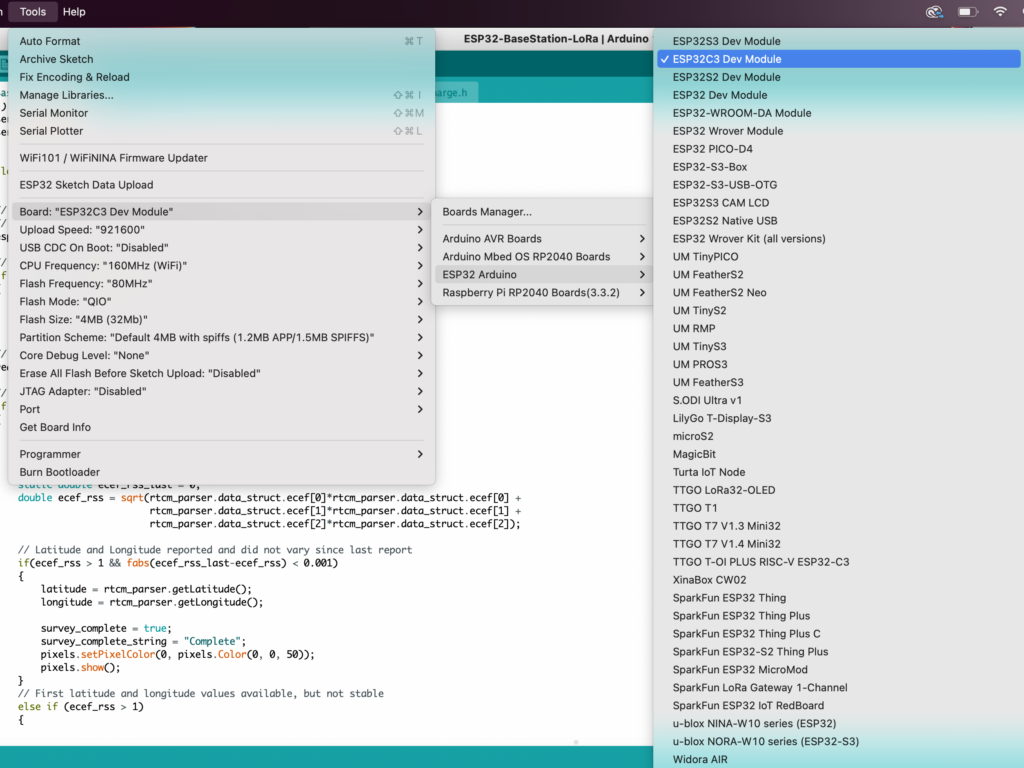Expand the Upload Speed: "921600" submenu
The image size is (1024, 768).
221,230
